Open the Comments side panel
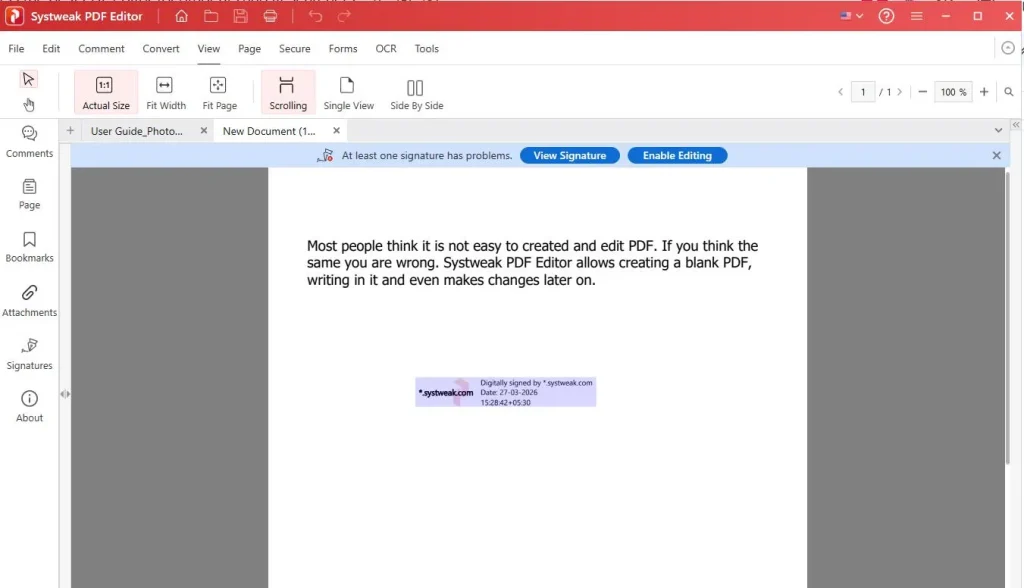Screen dimensions: 1024x588 pos(29,142)
